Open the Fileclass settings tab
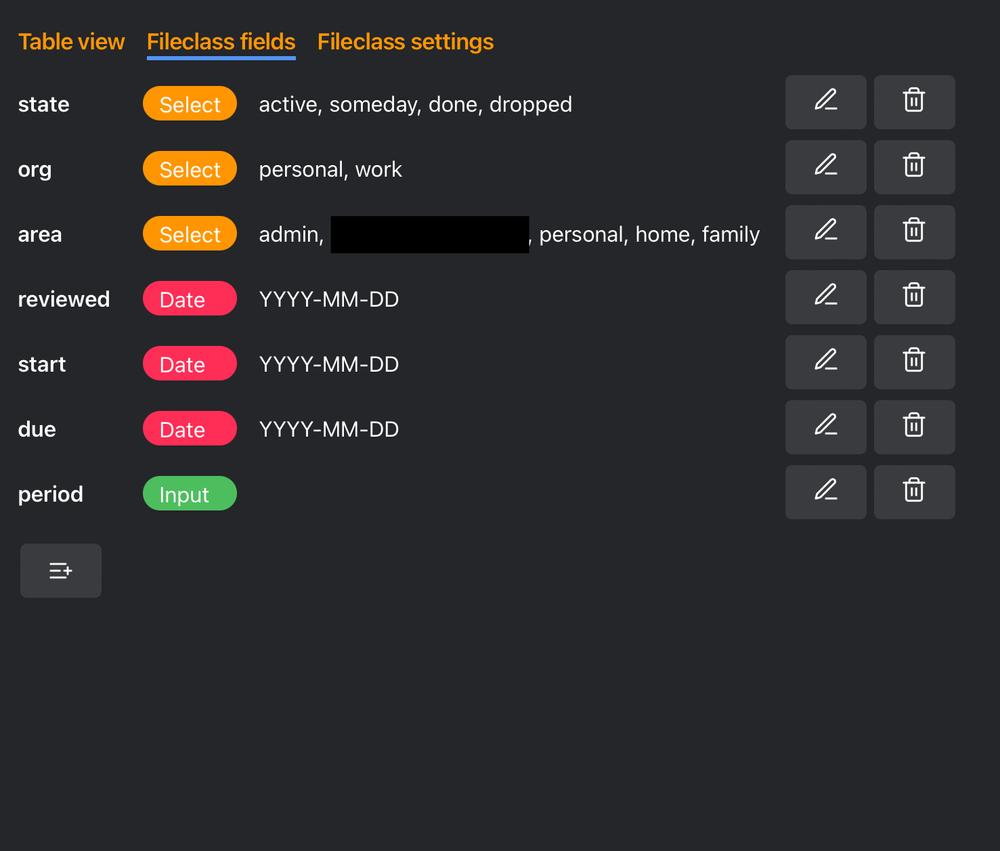The width and height of the screenshot is (1000, 851). point(405,41)
